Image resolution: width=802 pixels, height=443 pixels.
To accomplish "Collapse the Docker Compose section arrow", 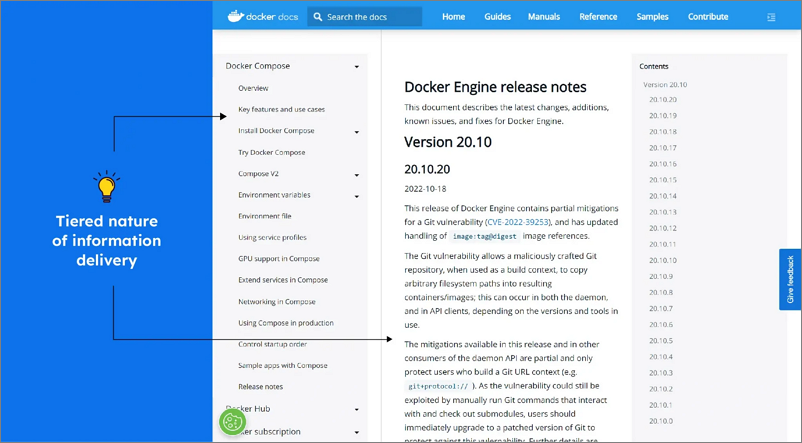I will (x=357, y=67).
